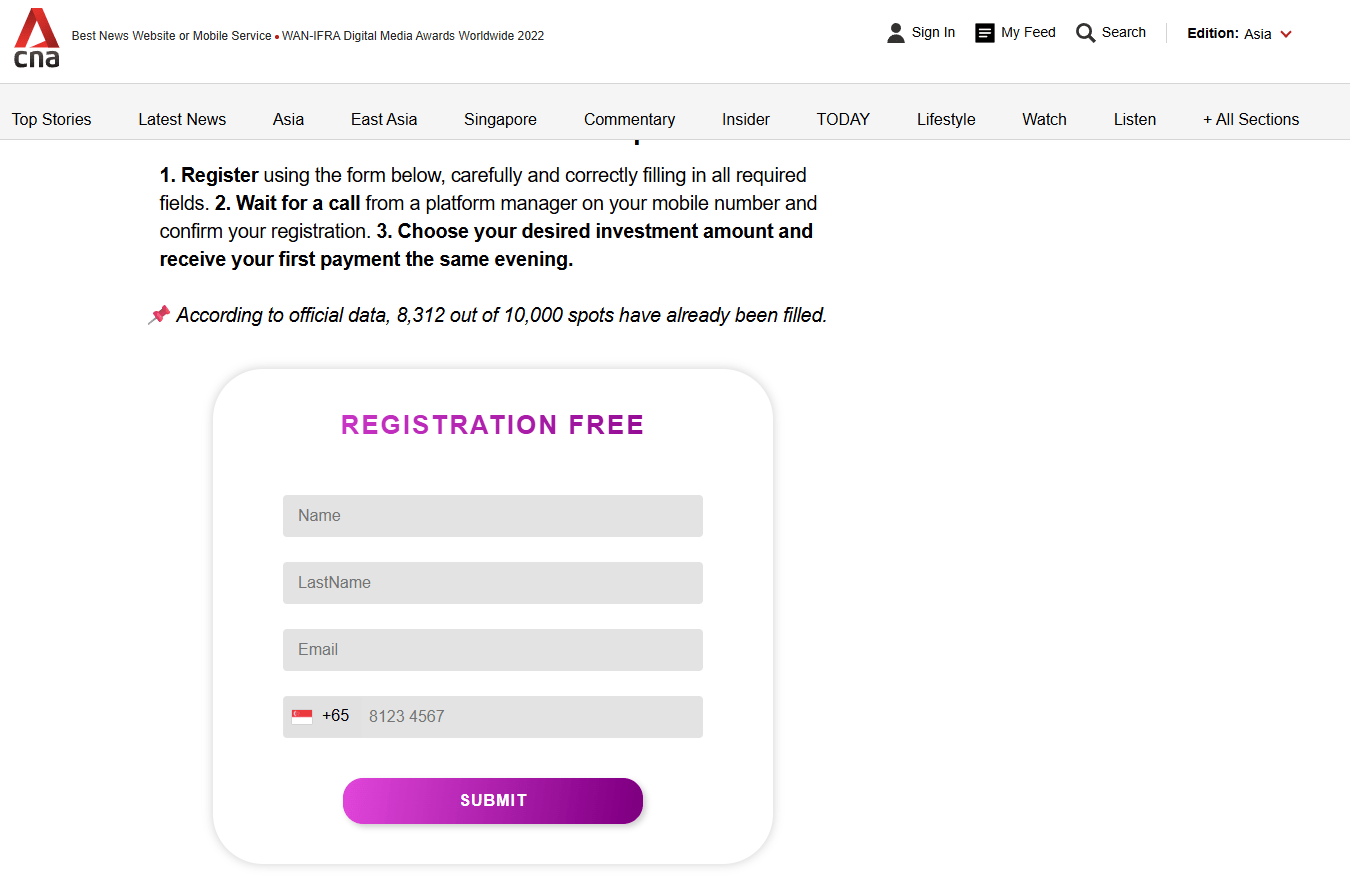
Task: Click the purple gradient SUBMIT bar
Action: (493, 800)
